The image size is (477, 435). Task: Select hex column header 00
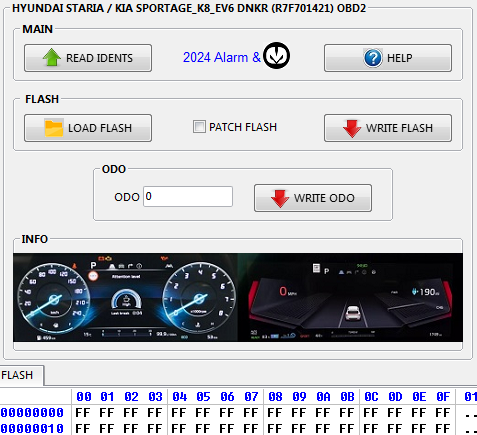tap(84, 397)
